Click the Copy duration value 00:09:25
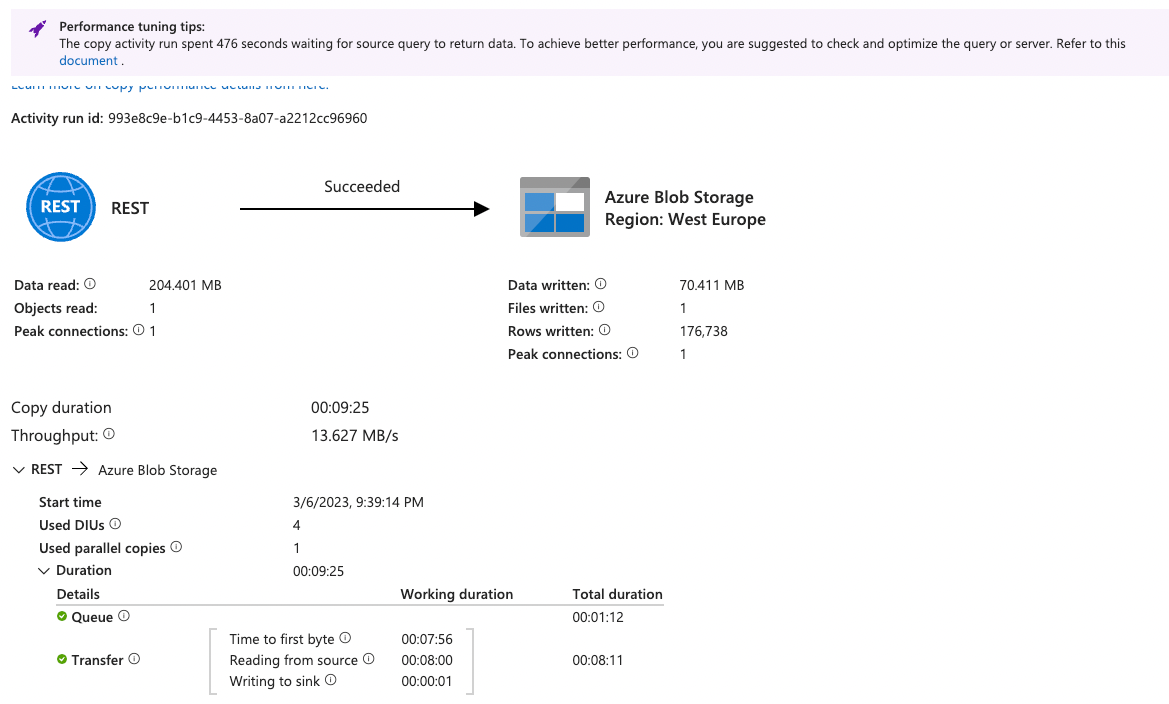 tap(340, 408)
